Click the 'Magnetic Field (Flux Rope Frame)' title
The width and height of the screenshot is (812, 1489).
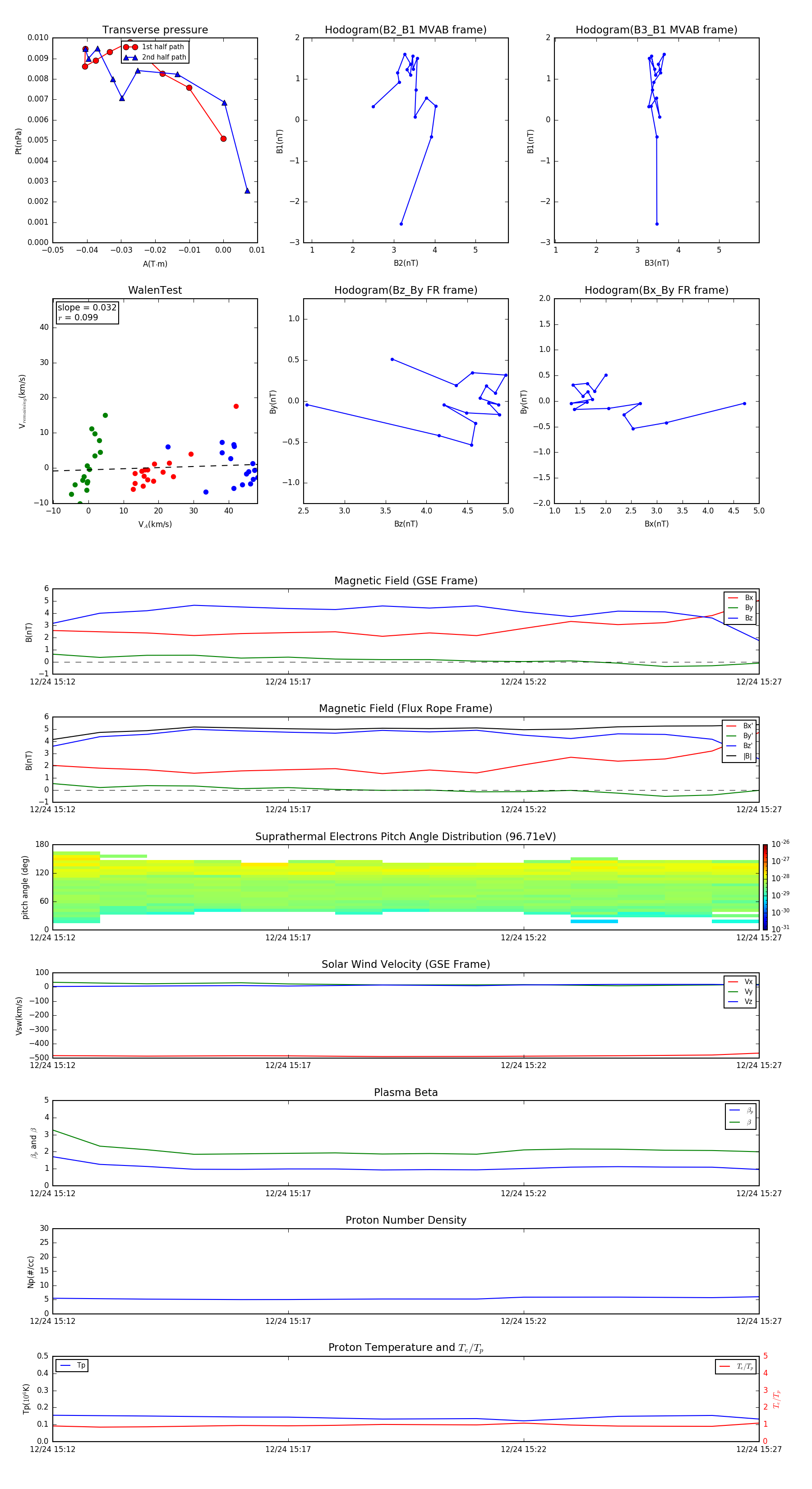pos(406,709)
